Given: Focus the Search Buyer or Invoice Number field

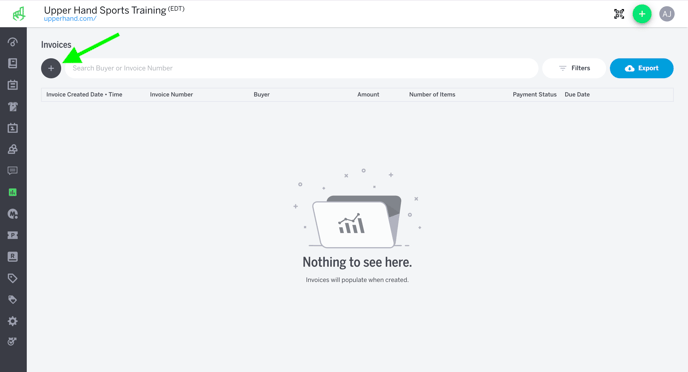Looking at the screenshot, I should pyautogui.click(x=301, y=68).
